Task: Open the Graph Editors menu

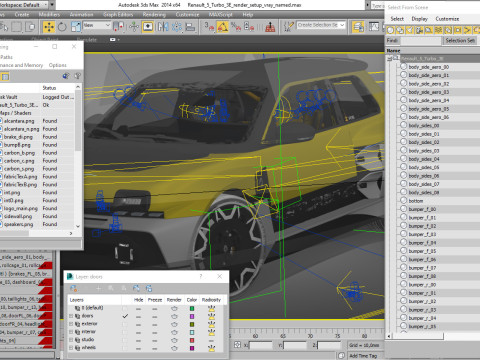Action: [x=118, y=15]
